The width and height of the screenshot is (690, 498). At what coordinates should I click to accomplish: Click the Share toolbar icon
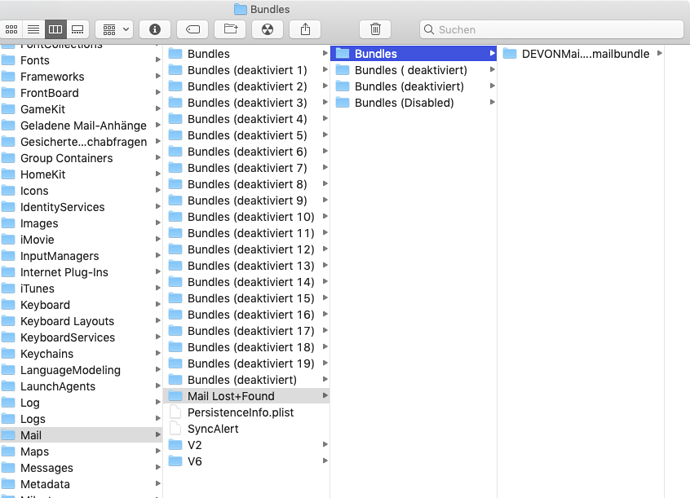pyautogui.click(x=306, y=30)
